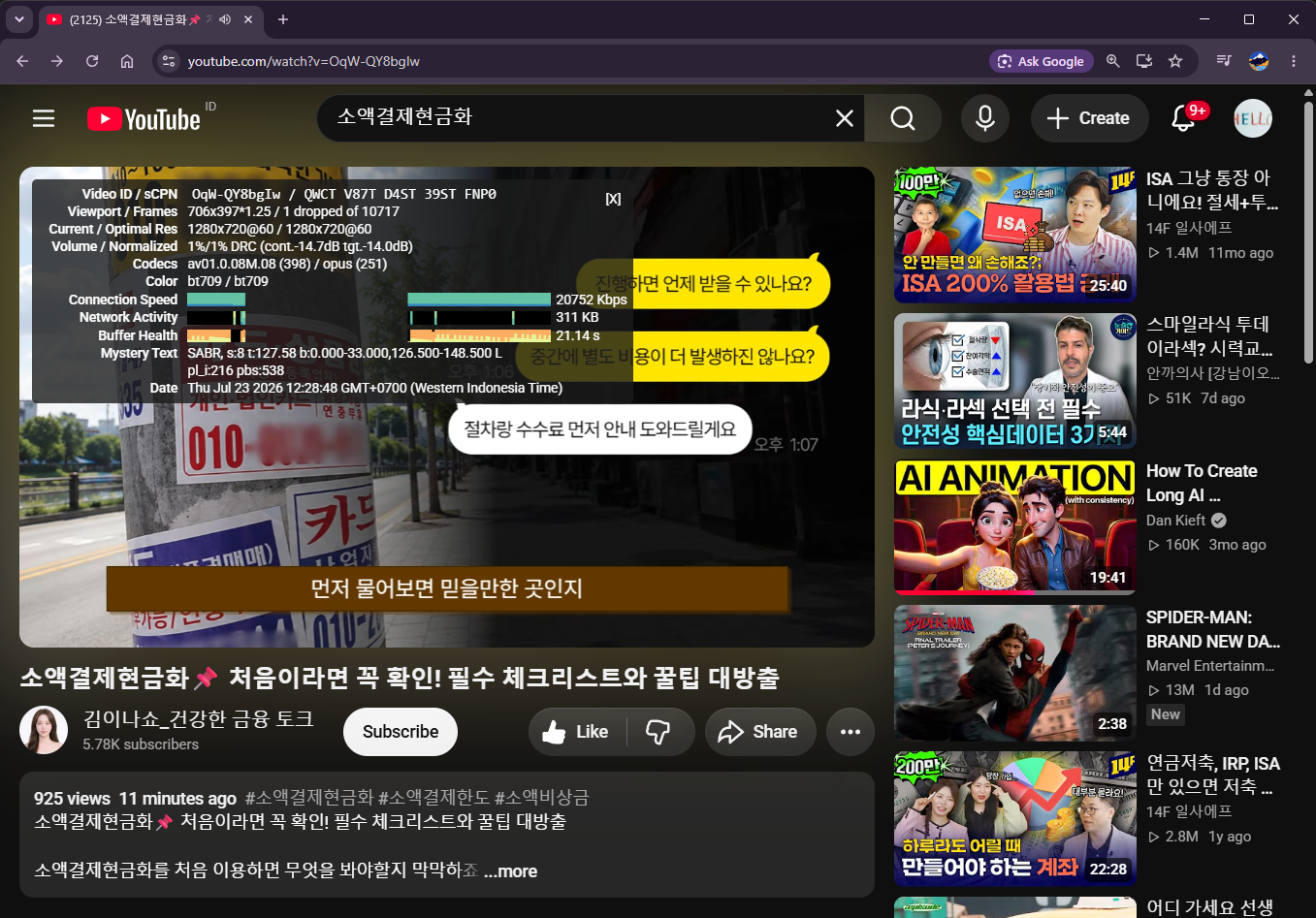
Task: Start voice search with microphone
Action: 985,118
